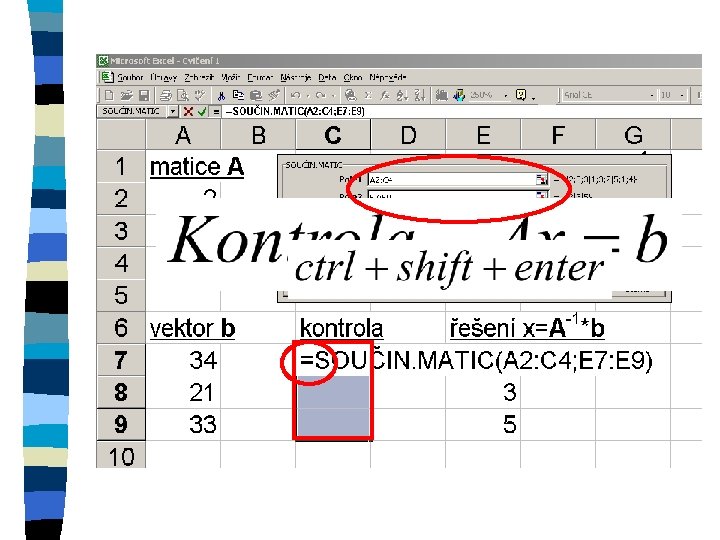Click the Insert Hyperlink globe icon
This screenshot has height=540, width=720.
coord(350,95)
